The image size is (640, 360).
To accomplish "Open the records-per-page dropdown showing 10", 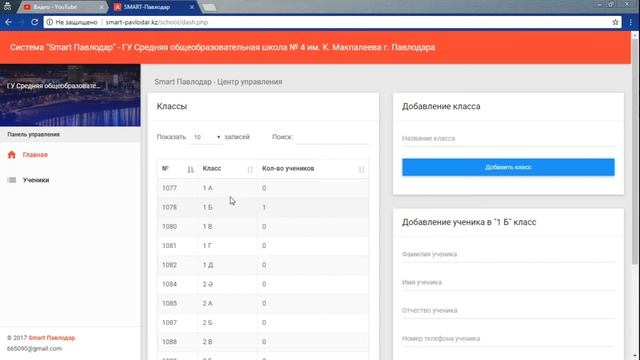I will click(x=207, y=137).
